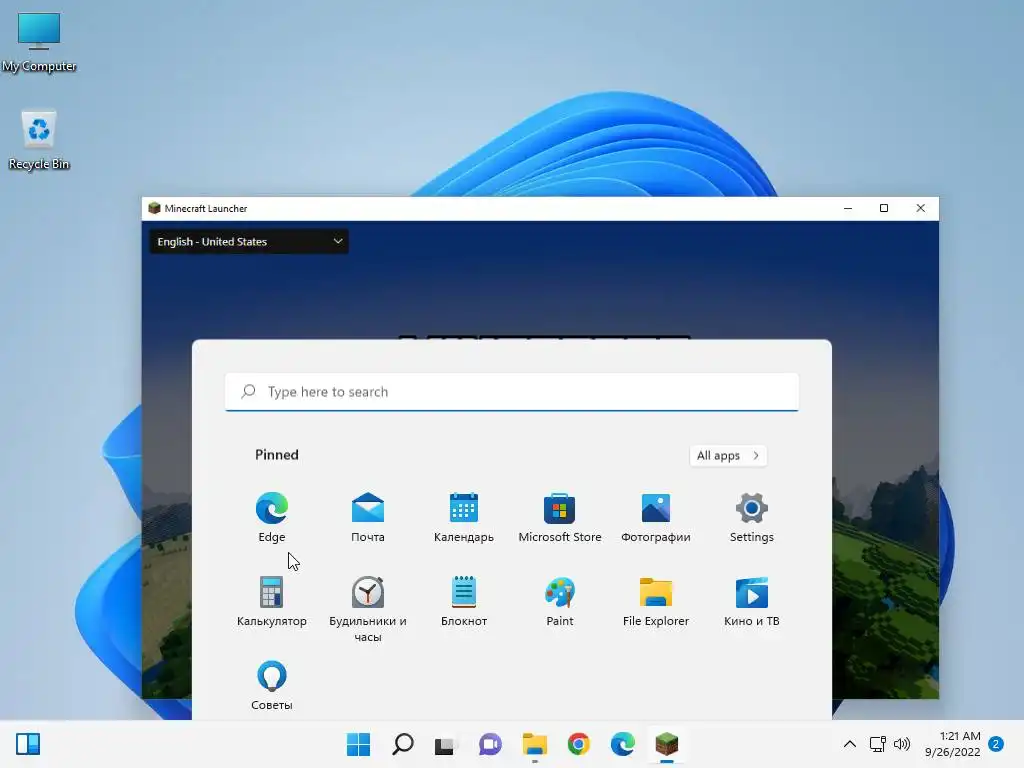Viewport: 1024px width, 768px height.
Task: Open Settings from pinned apps
Action: coord(752,517)
